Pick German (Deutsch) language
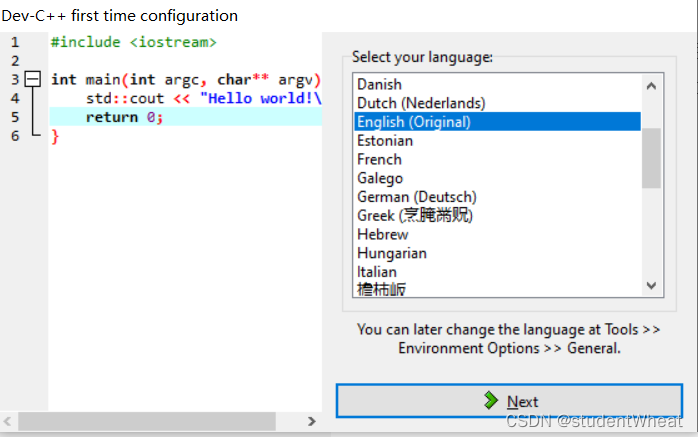Image resolution: width=698 pixels, height=437 pixels. (x=498, y=197)
